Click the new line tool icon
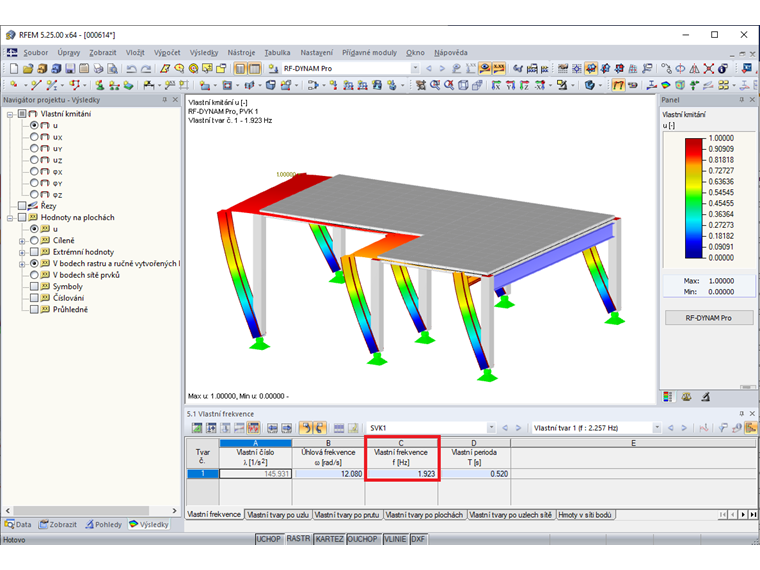Screen dimensions: 760x570 (x=36, y=85)
